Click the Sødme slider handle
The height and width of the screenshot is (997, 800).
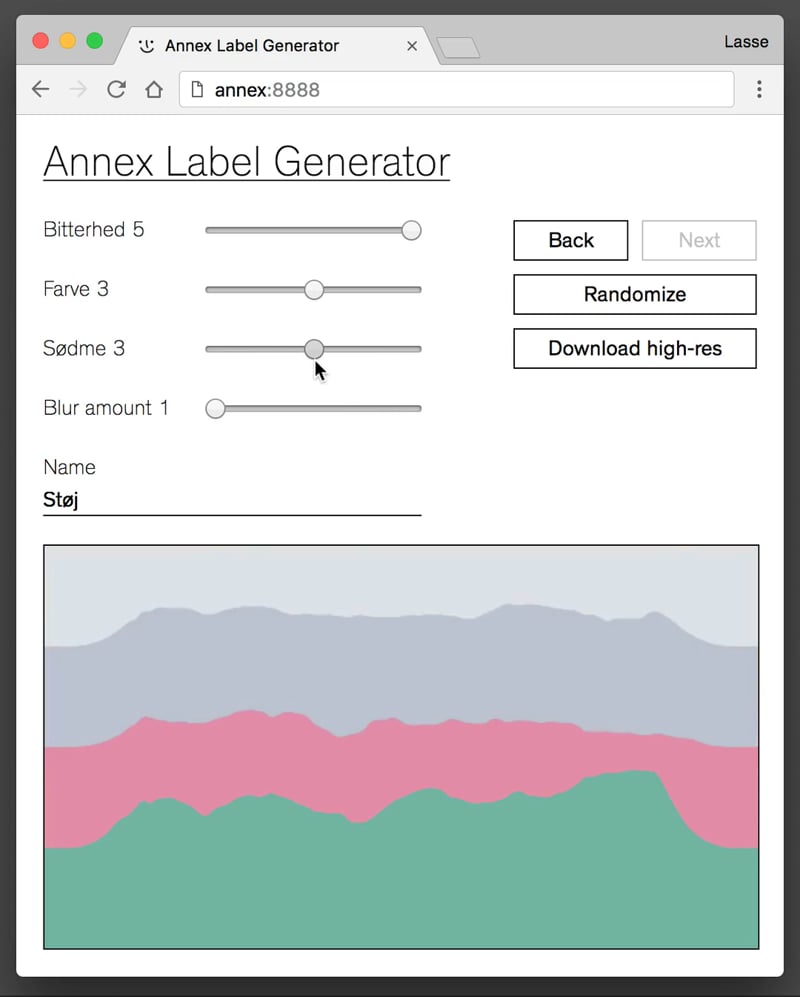click(x=314, y=348)
